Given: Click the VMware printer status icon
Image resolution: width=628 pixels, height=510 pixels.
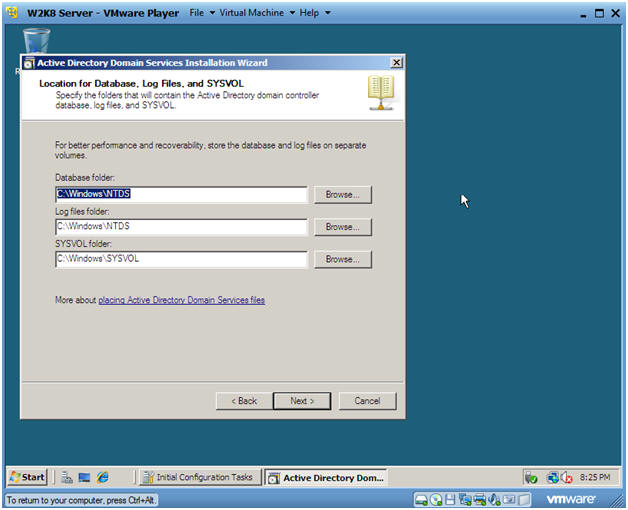Looking at the screenshot, I should tap(479, 499).
